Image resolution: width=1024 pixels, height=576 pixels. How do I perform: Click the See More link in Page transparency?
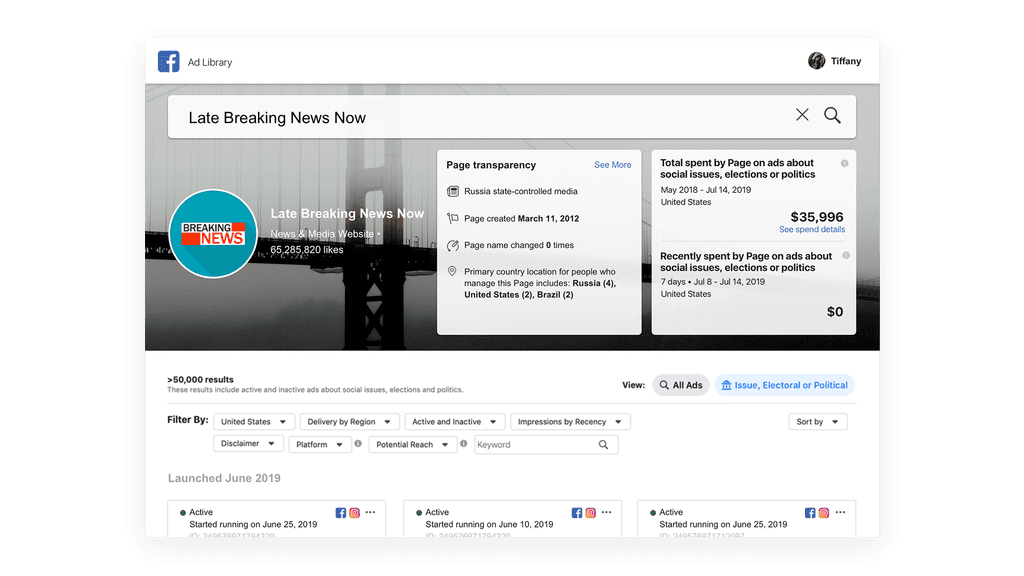tap(612, 165)
